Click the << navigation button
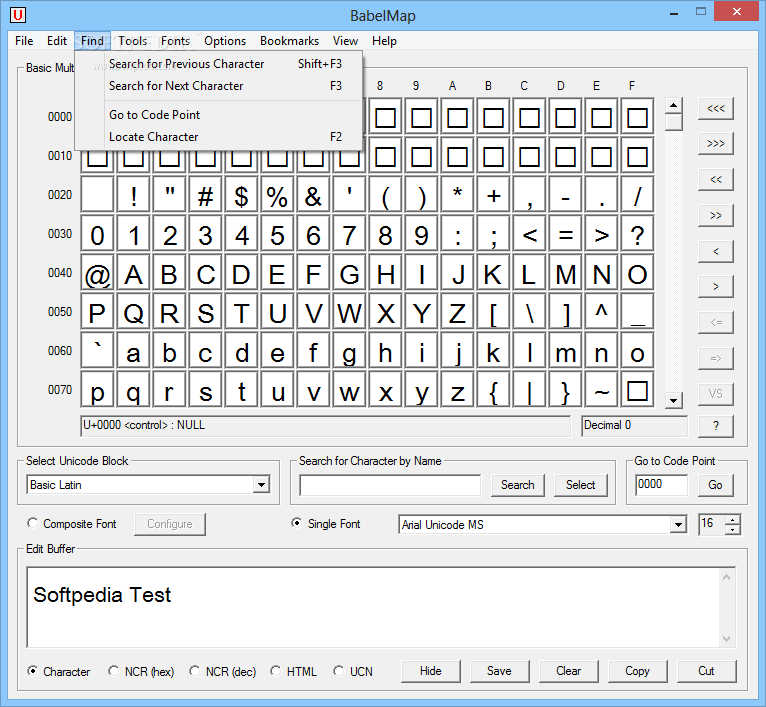This screenshot has width=766, height=707. point(716,179)
